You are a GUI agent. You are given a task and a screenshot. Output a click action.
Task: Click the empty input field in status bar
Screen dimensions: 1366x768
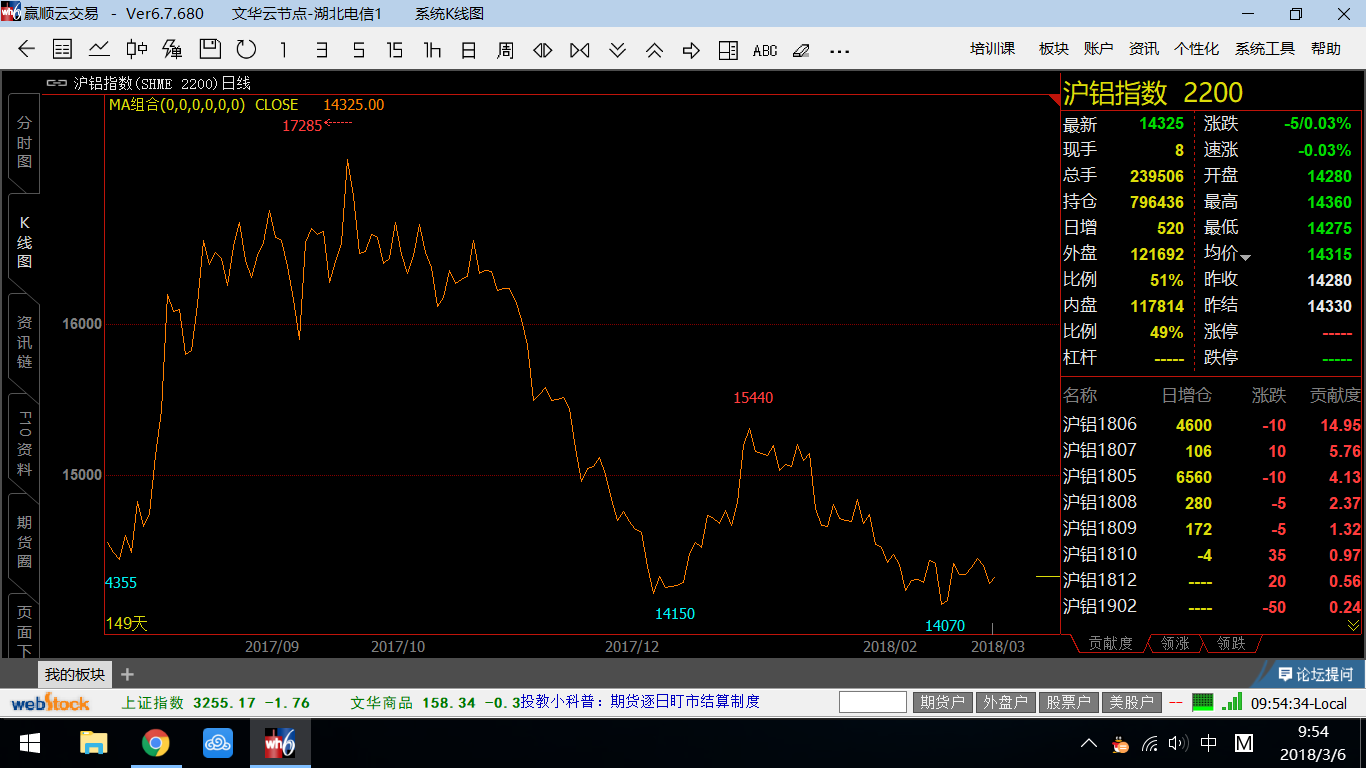point(872,702)
